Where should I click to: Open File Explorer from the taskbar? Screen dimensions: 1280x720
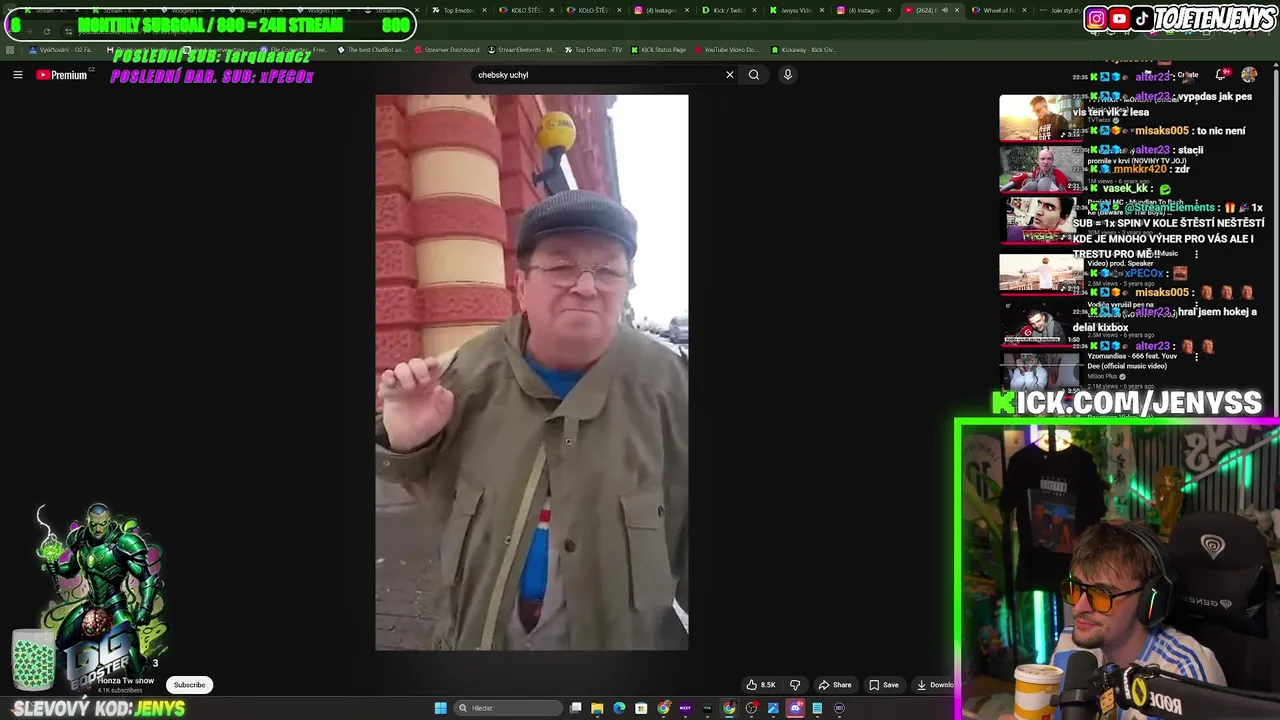click(597, 708)
